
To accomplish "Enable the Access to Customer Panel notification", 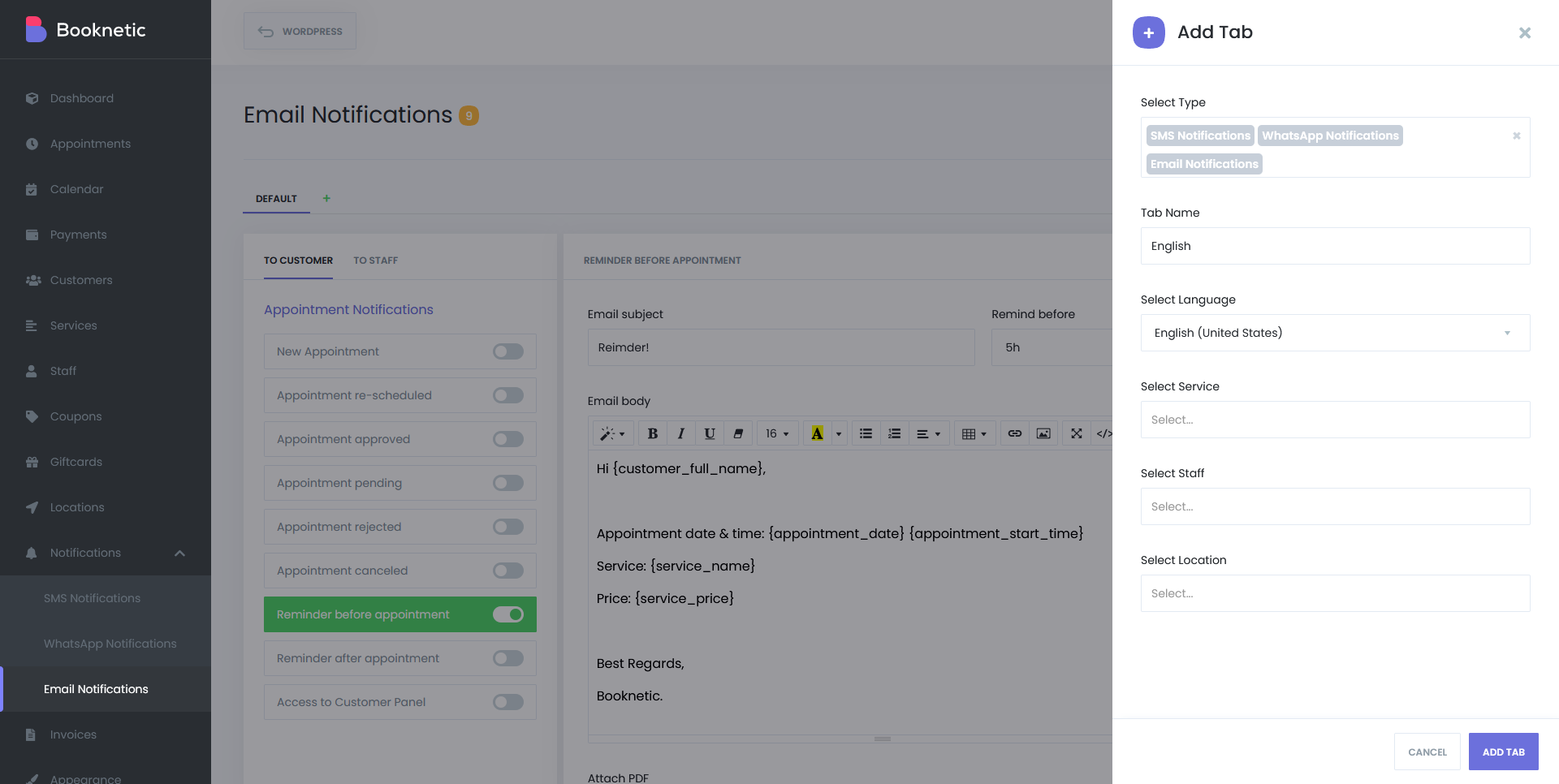I will point(507,701).
